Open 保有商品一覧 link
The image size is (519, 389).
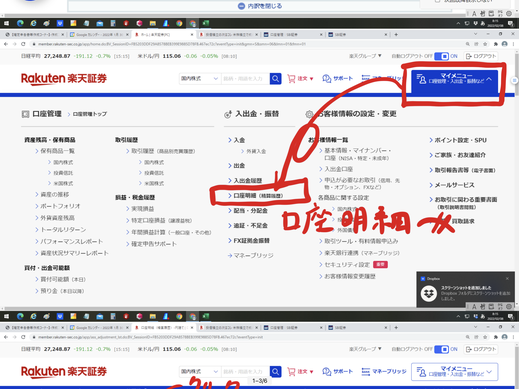57,151
